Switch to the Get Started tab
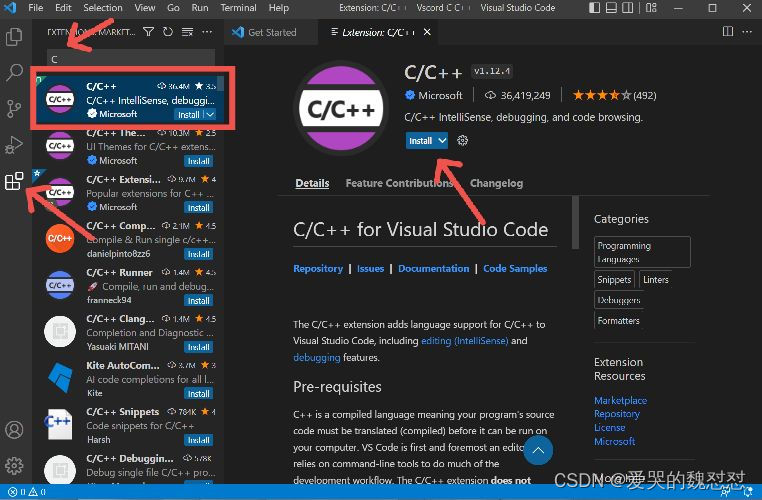This screenshot has width=762, height=500. [x=271, y=33]
